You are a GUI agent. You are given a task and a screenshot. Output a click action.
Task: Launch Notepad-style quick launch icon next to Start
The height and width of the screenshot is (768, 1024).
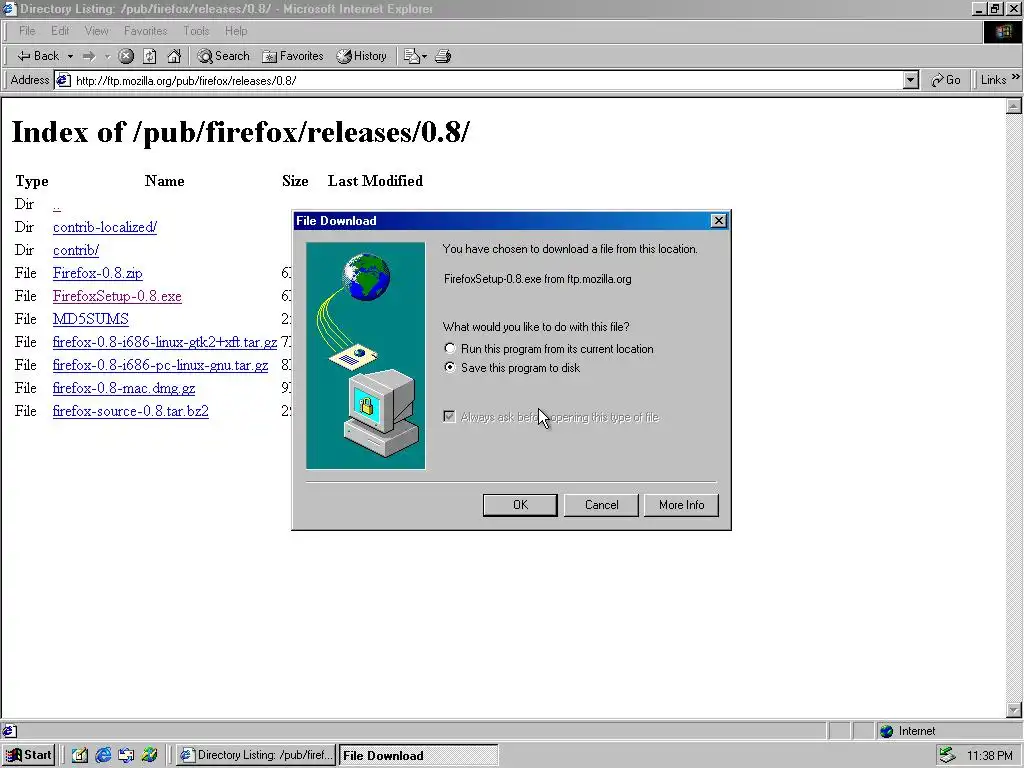click(80, 756)
